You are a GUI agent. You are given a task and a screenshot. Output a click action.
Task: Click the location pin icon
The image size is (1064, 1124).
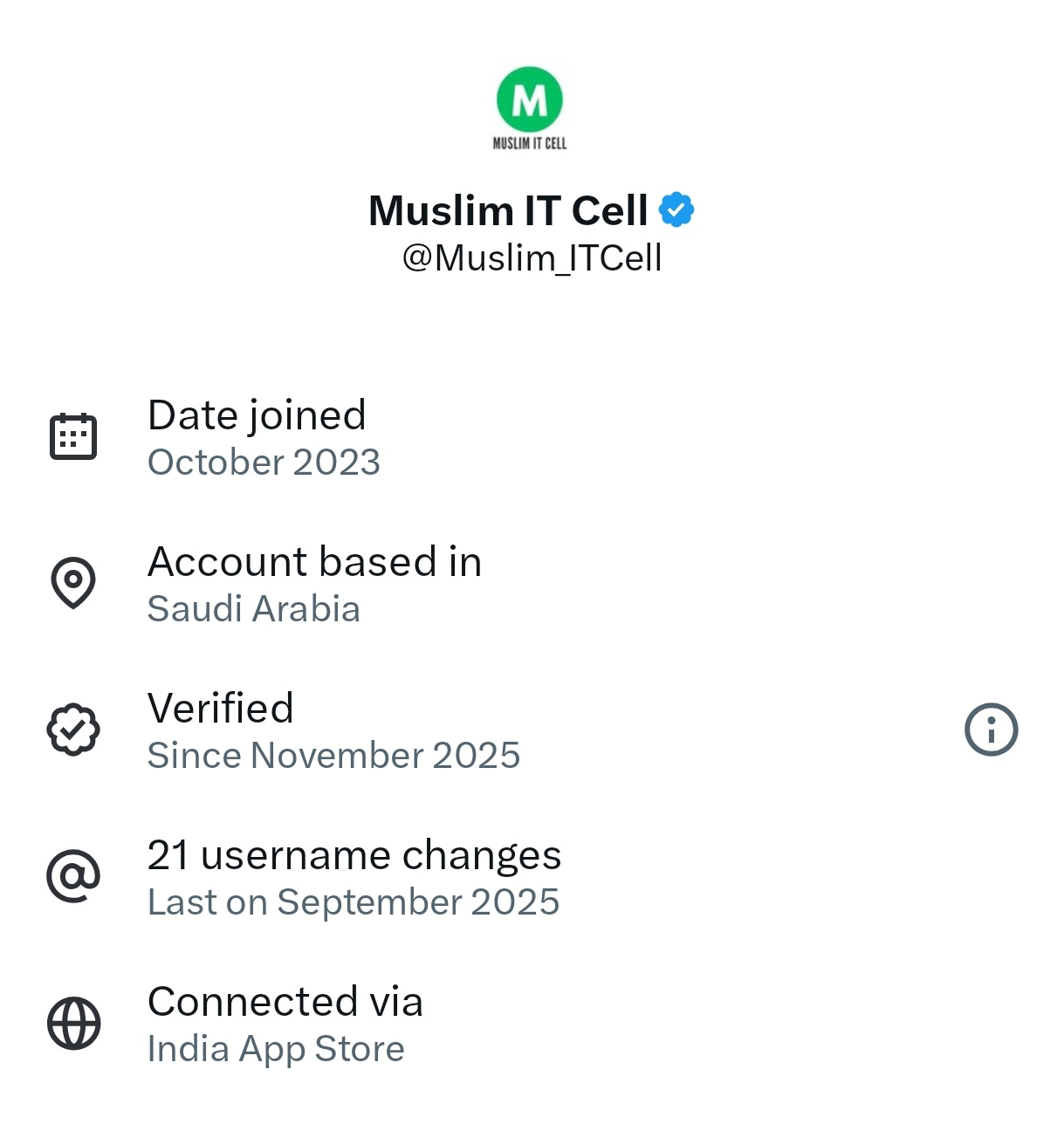coord(73,582)
